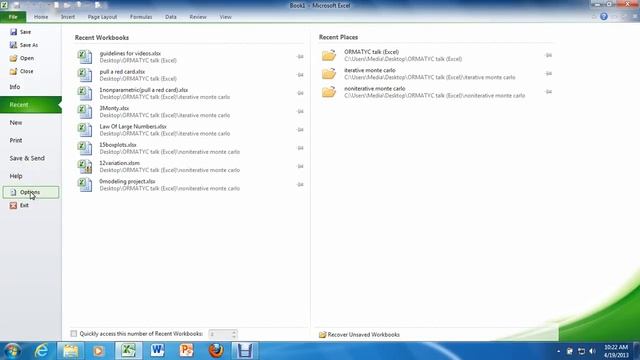Click the Windows Start button

pyautogui.click(x=12, y=351)
